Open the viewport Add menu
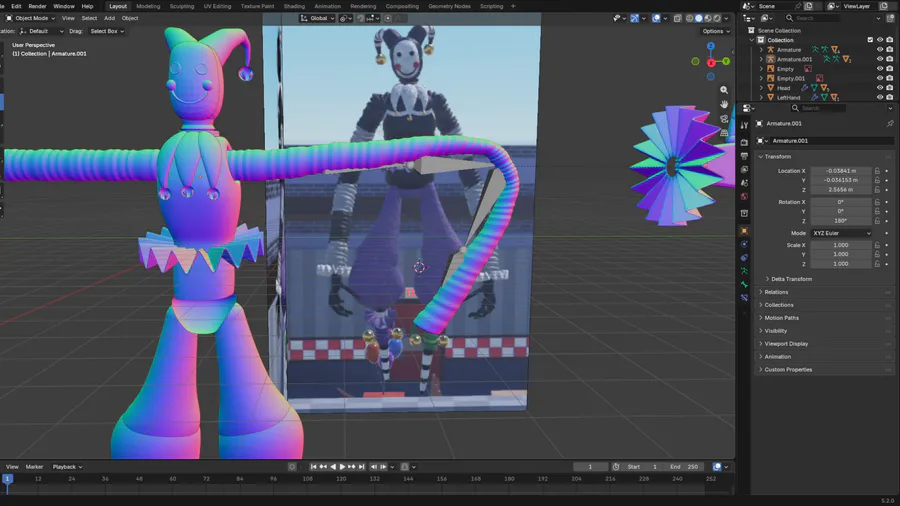The height and width of the screenshot is (506, 900). click(109, 18)
